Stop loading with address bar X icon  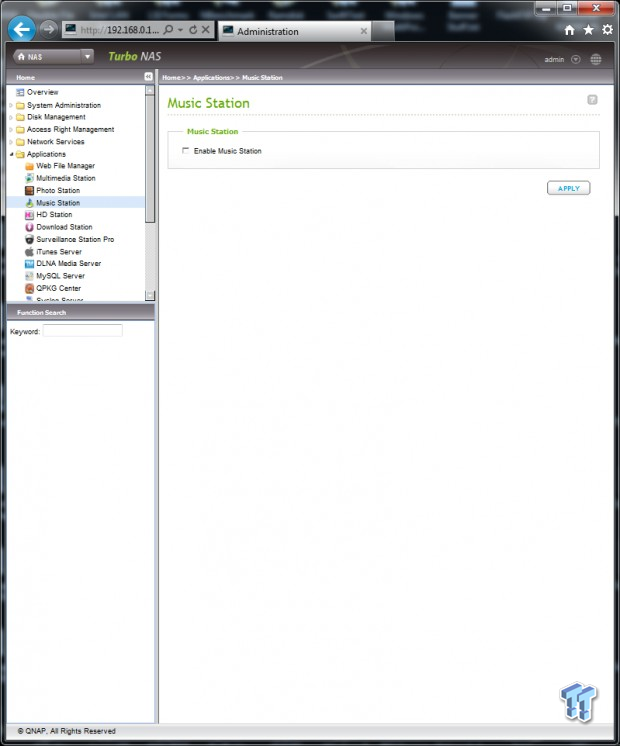(206, 29)
